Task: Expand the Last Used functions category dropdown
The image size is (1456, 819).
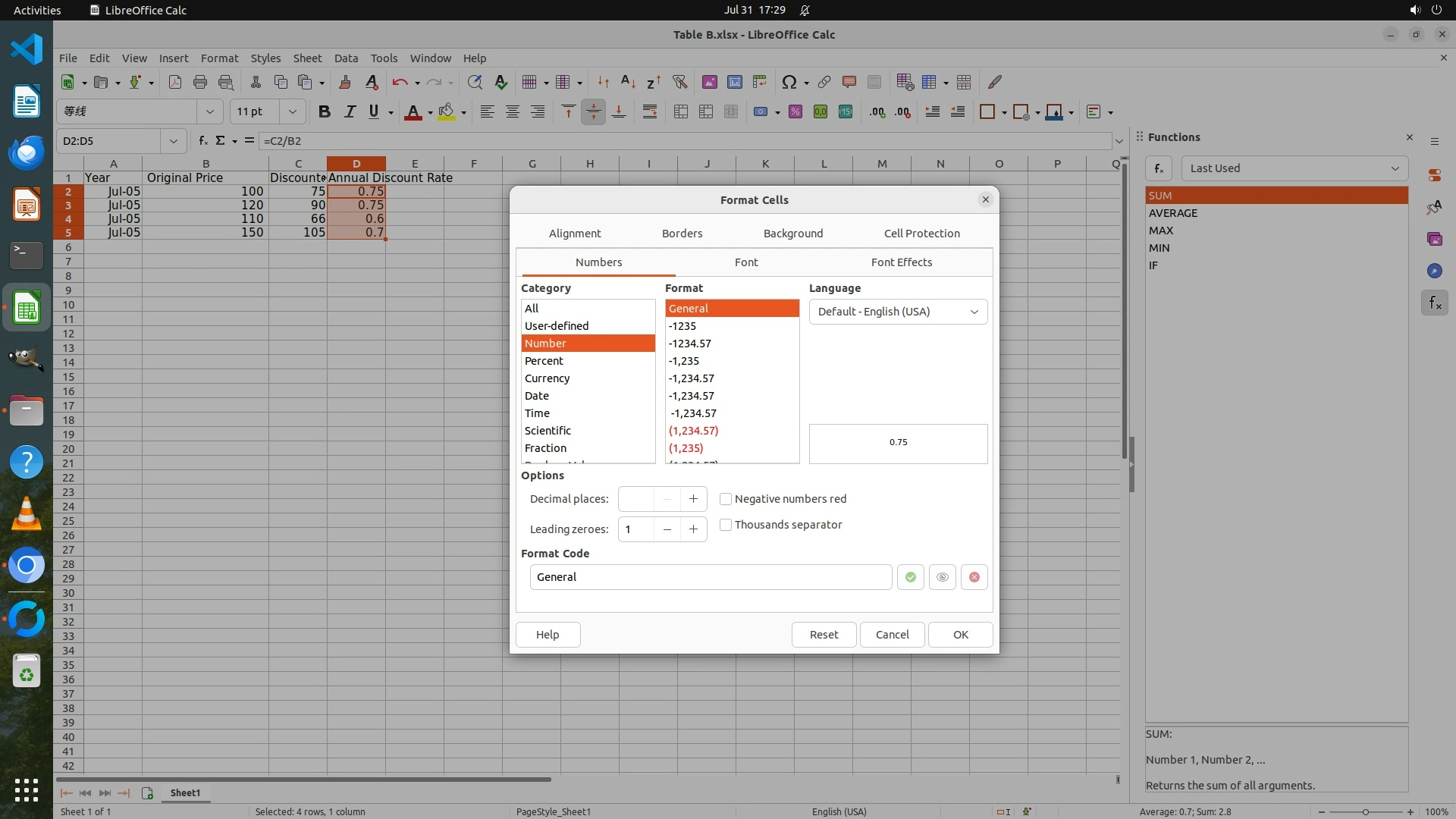Action: pos(1294,168)
